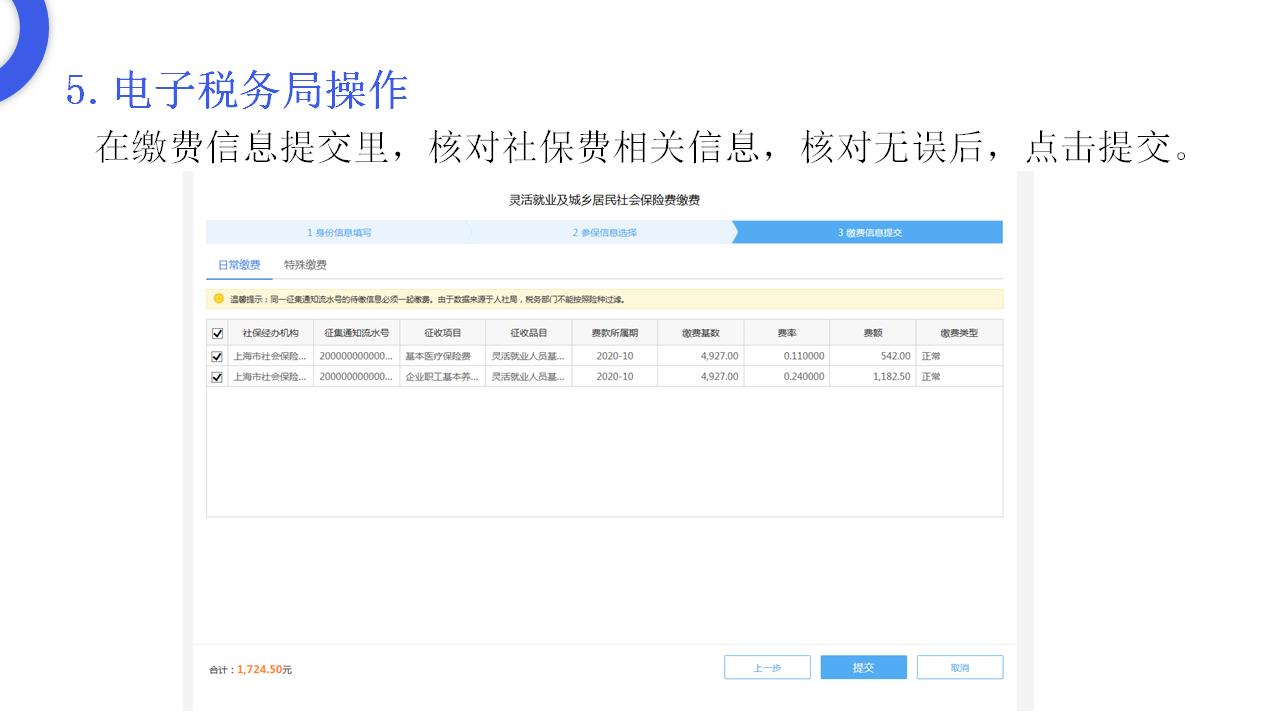The height and width of the screenshot is (720, 1280).
Task: Click 灵活就业人员基 in the 1,182.50 row
Action: pyautogui.click(x=528, y=377)
